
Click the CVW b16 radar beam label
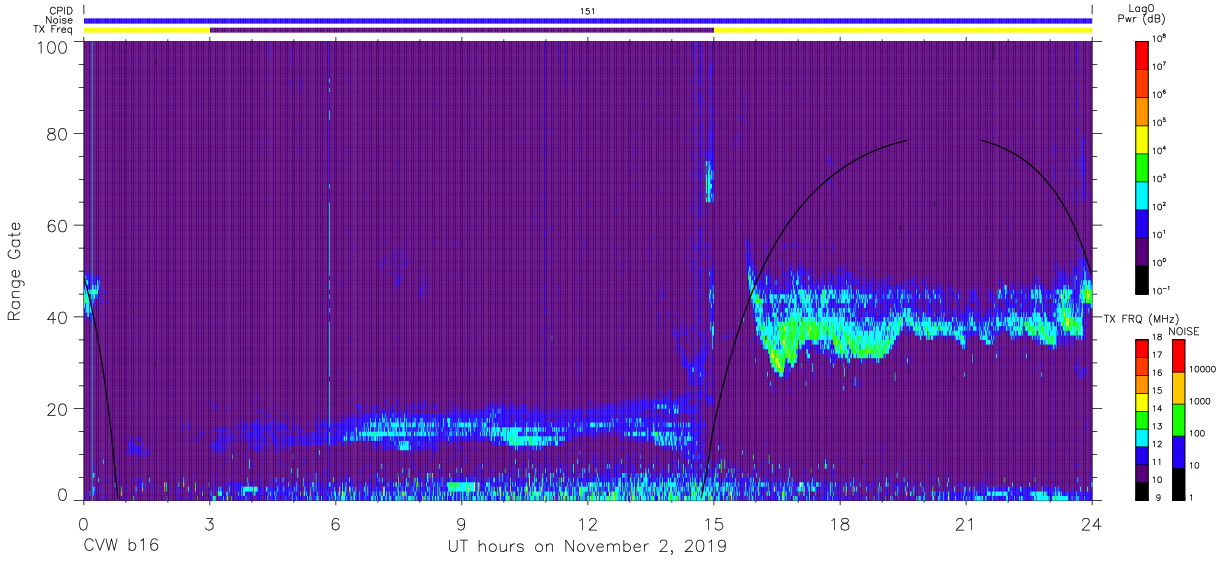tap(120, 546)
